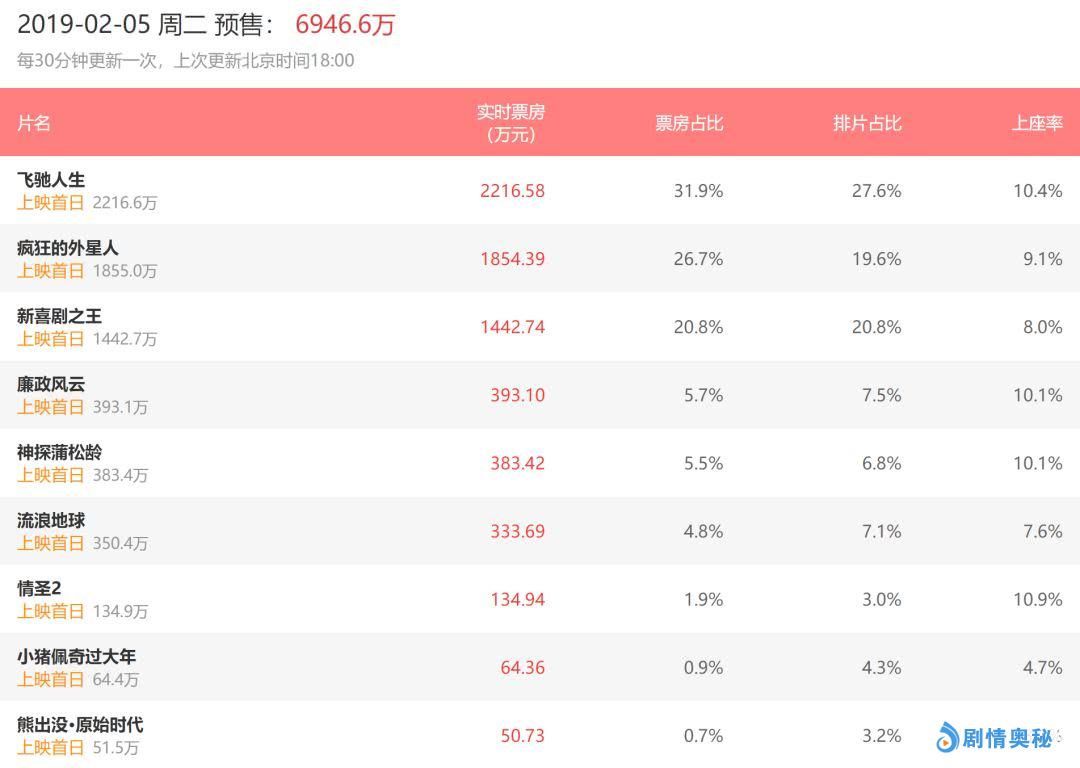Viewport: 1080px width, 768px height.
Task: Click the 熊出没·原始时代 title
Action: (80, 724)
